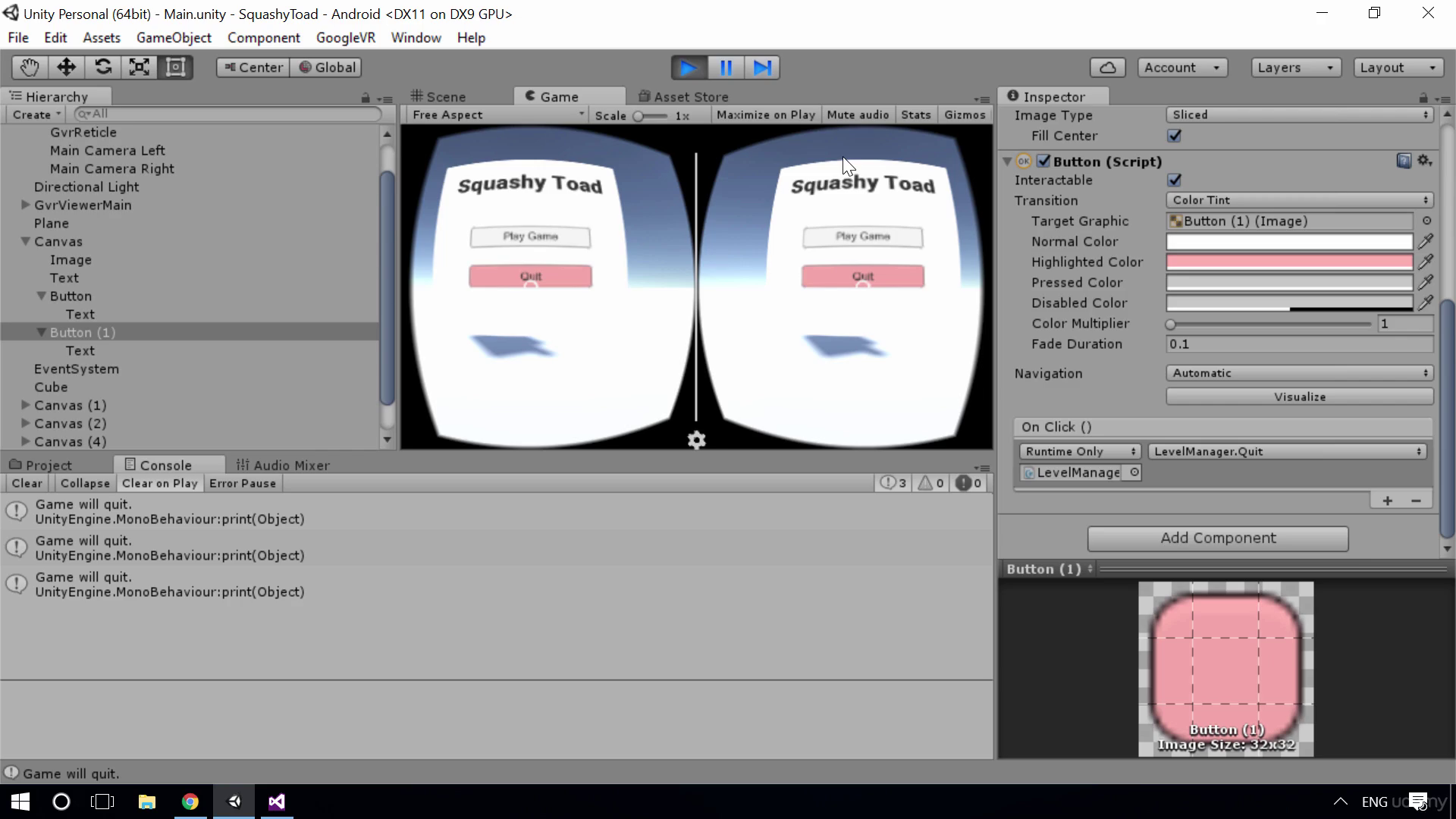Viewport: 1456px width, 819px height.
Task: Click the Inspector lock icon
Action: click(x=1423, y=98)
